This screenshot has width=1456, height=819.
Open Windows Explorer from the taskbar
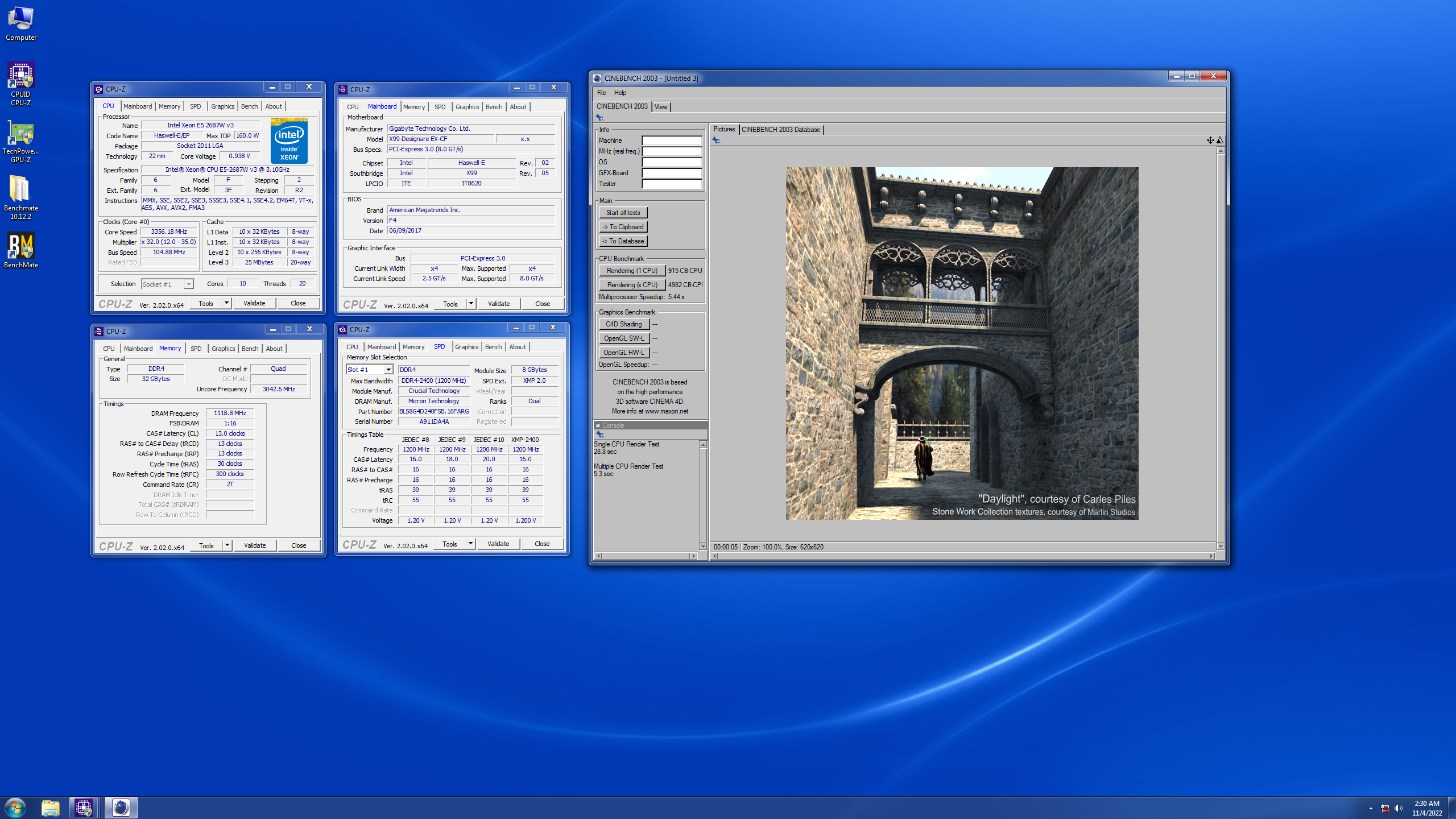point(50,808)
